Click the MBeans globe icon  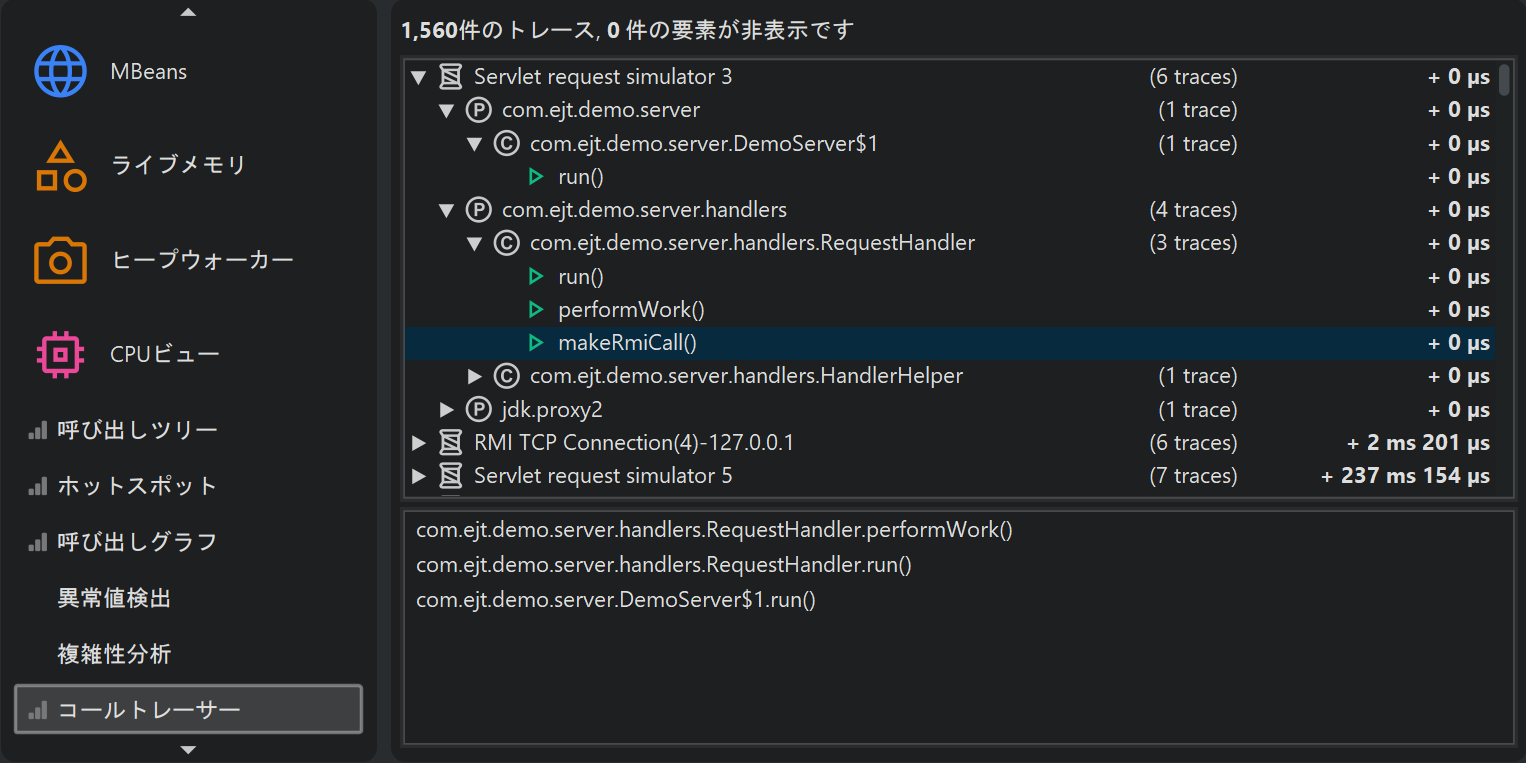click(x=61, y=71)
